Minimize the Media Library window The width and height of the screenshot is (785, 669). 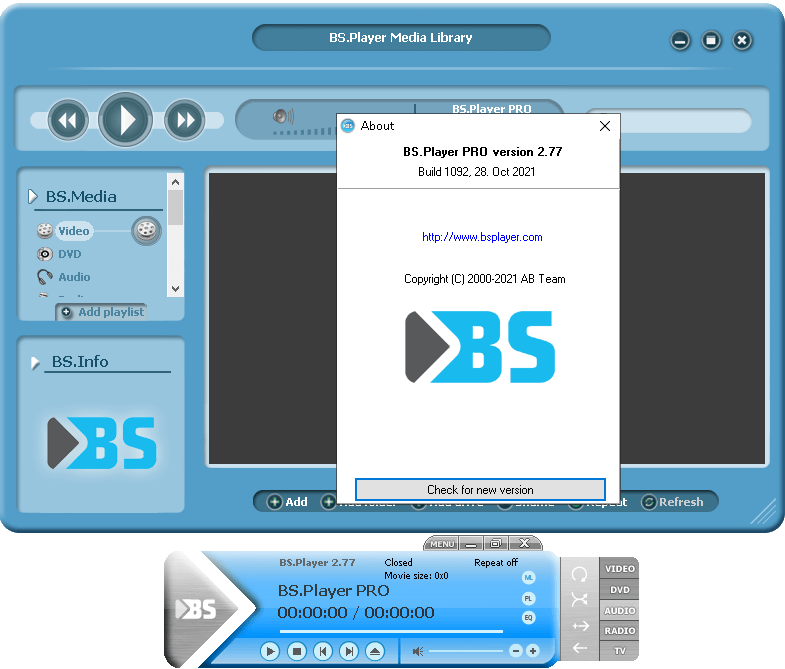click(680, 41)
